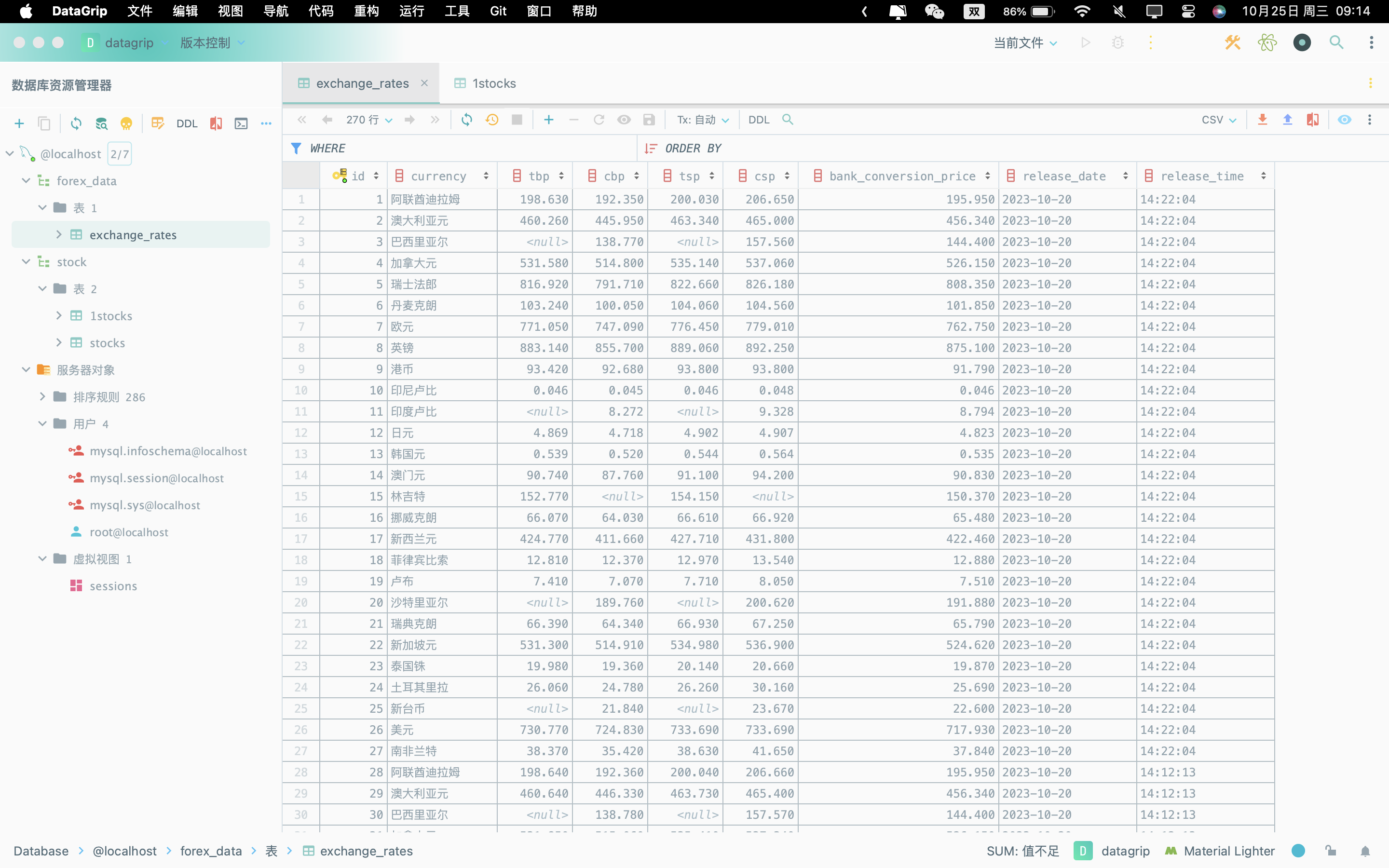Click the notifications bell in status bar
Screen dimensions: 1389x868
[1365, 851]
